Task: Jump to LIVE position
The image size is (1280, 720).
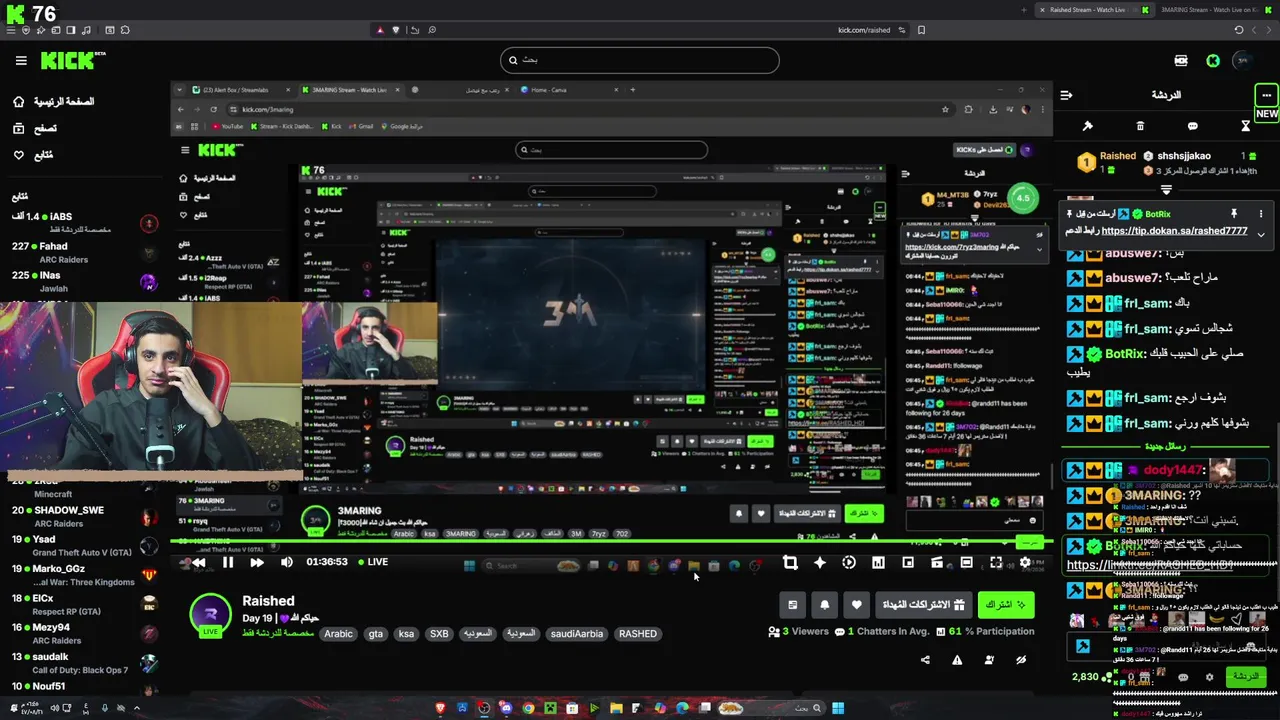Action: click(x=372, y=562)
